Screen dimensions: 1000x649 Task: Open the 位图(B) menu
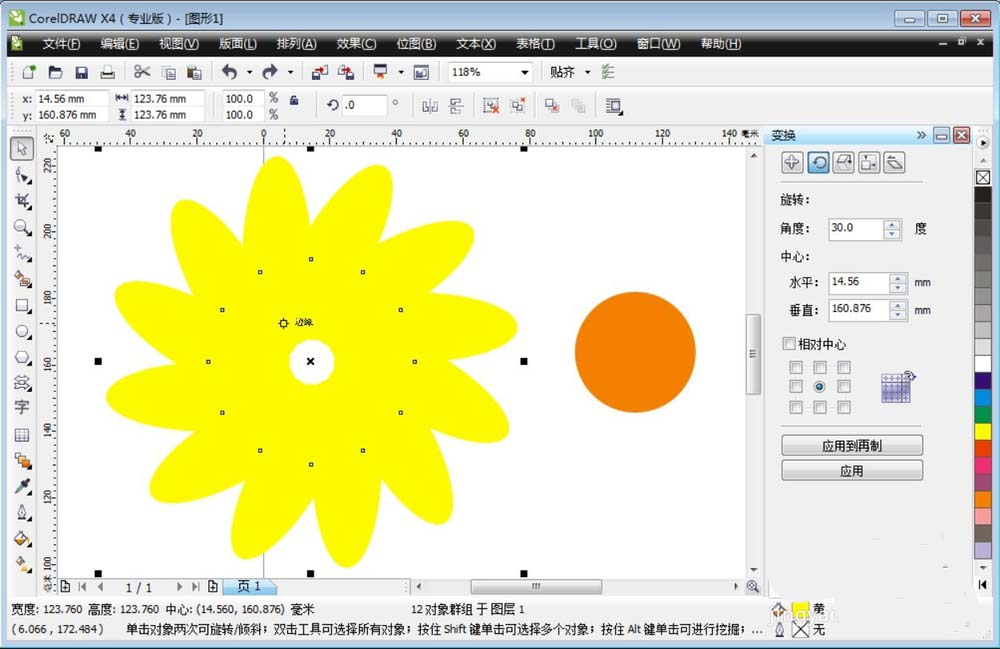tap(416, 44)
